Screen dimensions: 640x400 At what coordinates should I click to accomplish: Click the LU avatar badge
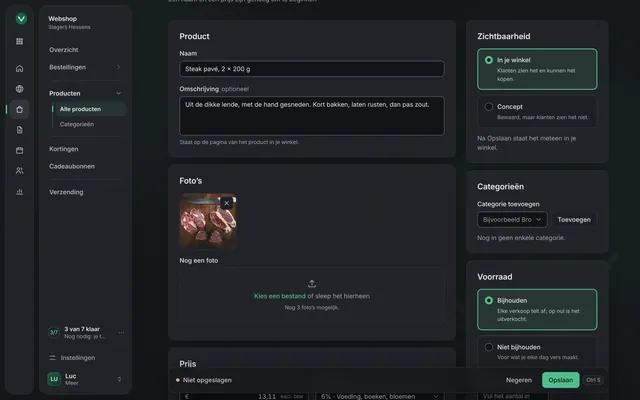click(x=54, y=379)
